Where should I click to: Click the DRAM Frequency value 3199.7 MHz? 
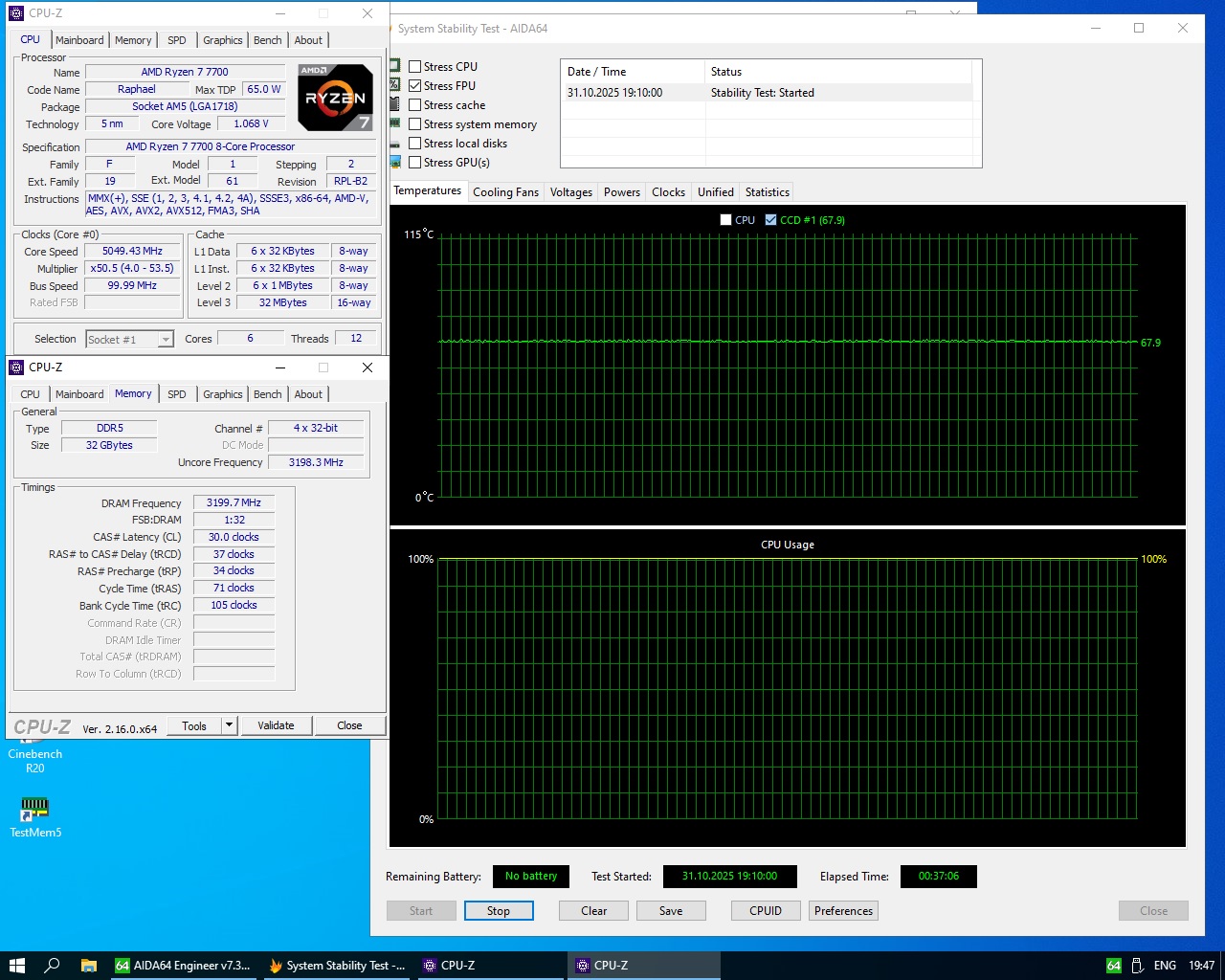[x=234, y=502]
